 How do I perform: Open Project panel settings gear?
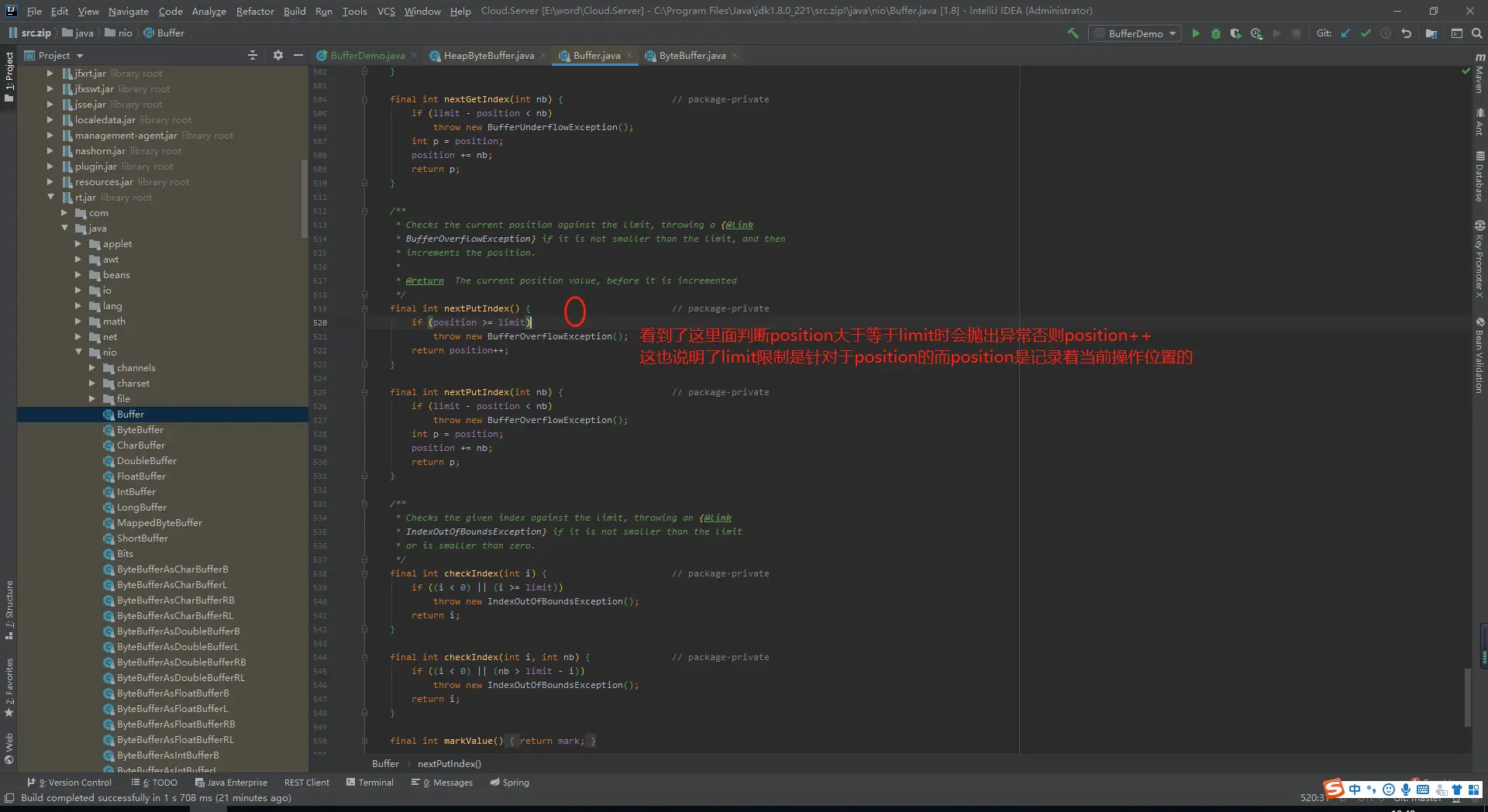point(278,55)
